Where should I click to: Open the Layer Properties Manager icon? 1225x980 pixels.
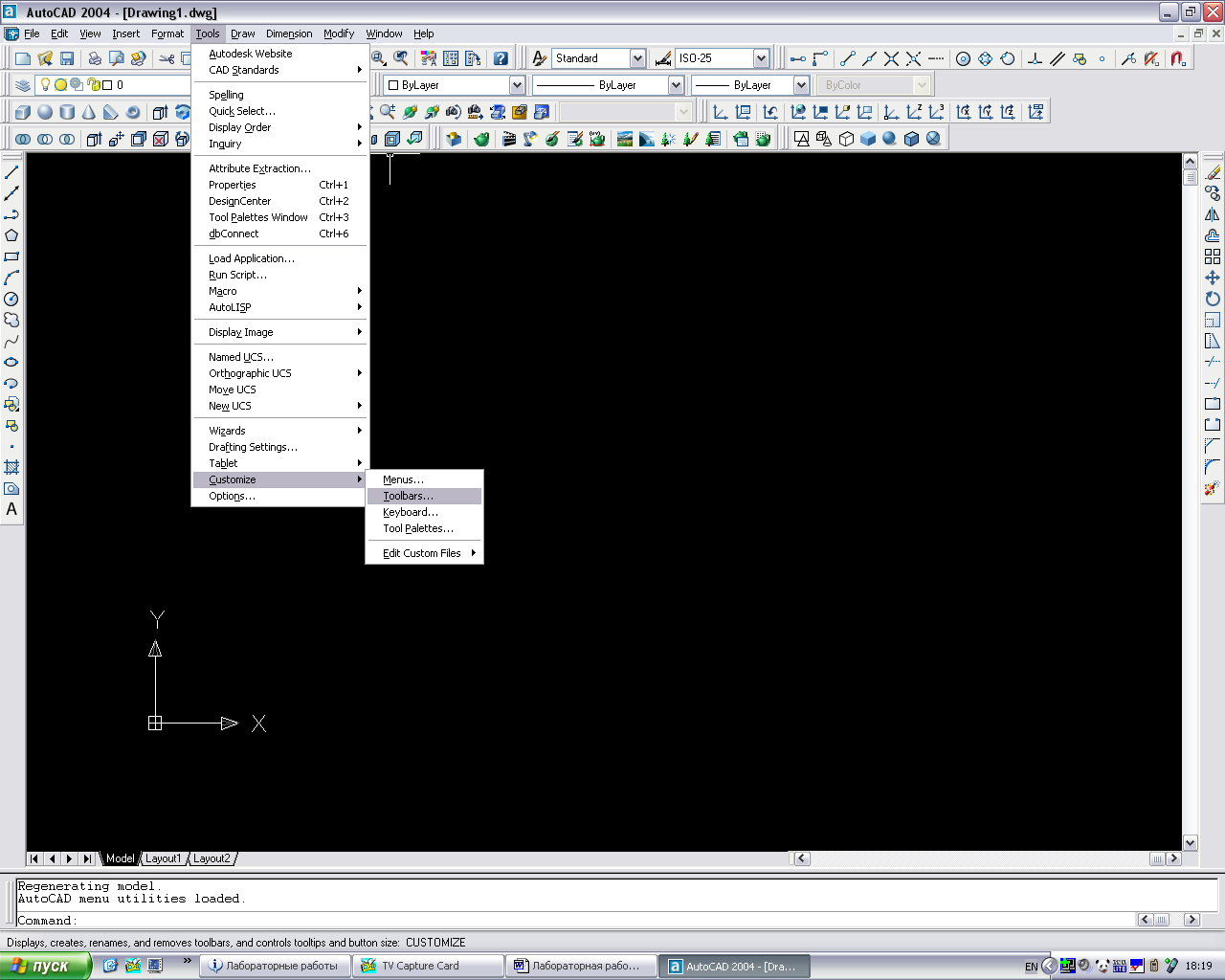pyautogui.click(x=23, y=85)
